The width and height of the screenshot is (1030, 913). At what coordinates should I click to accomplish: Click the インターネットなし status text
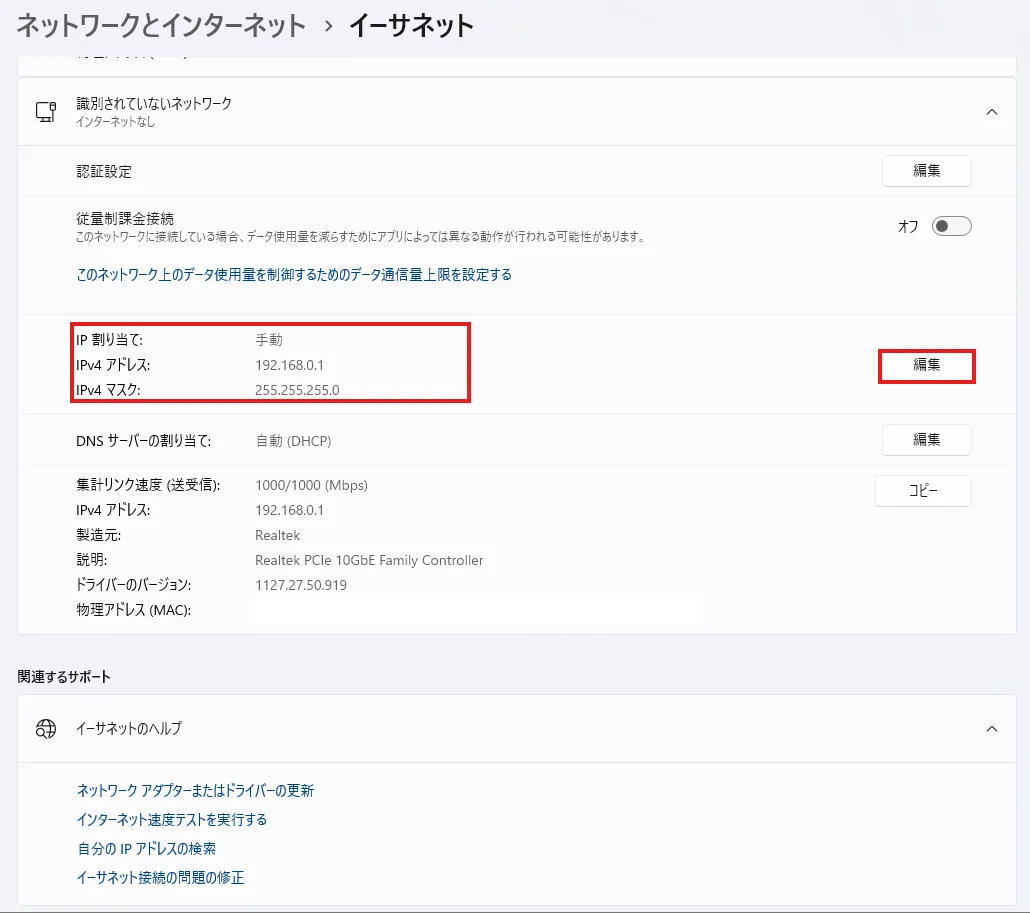115,122
